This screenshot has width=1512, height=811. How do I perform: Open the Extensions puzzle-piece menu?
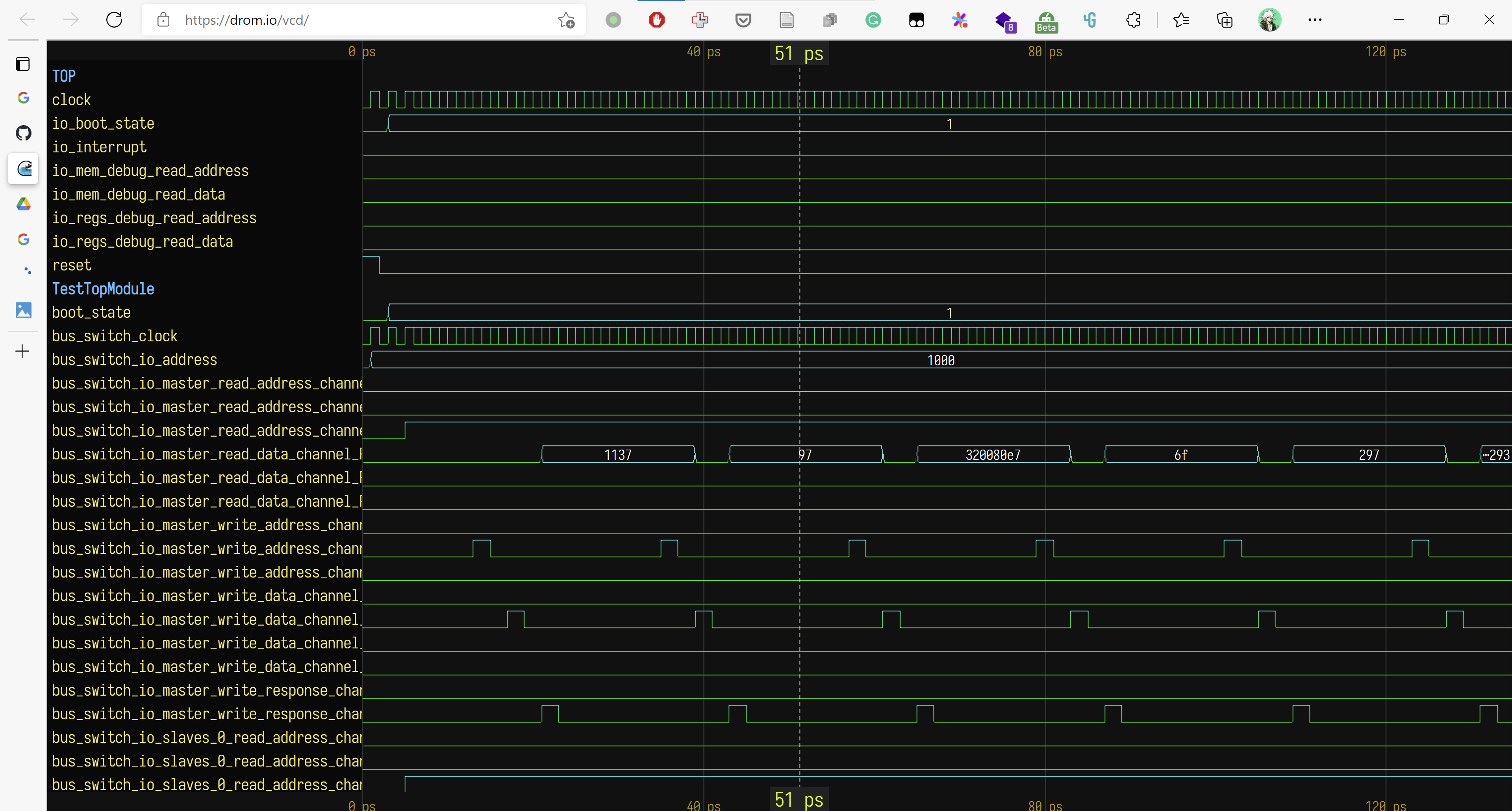(x=1133, y=20)
